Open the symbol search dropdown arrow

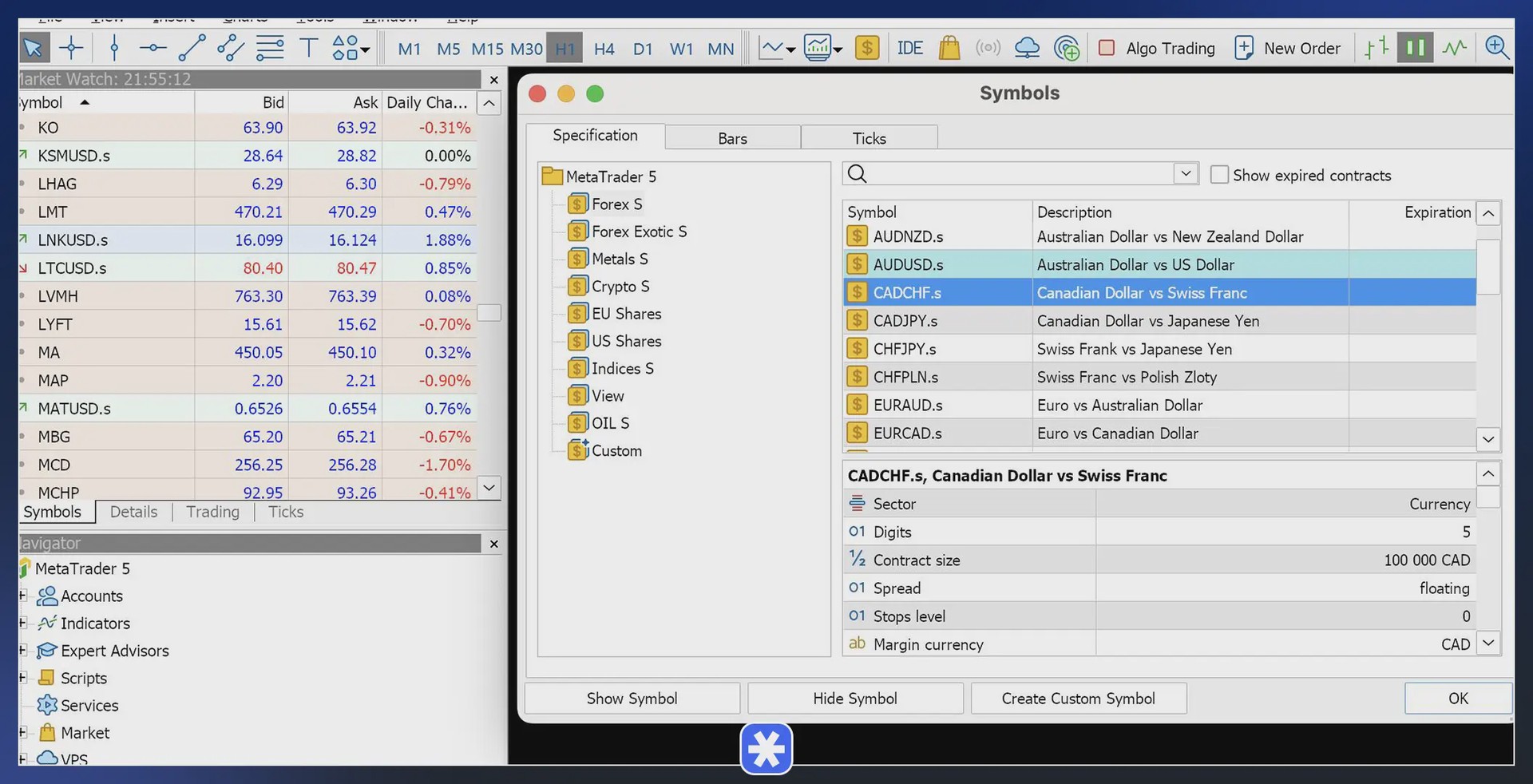pyautogui.click(x=1186, y=173)
